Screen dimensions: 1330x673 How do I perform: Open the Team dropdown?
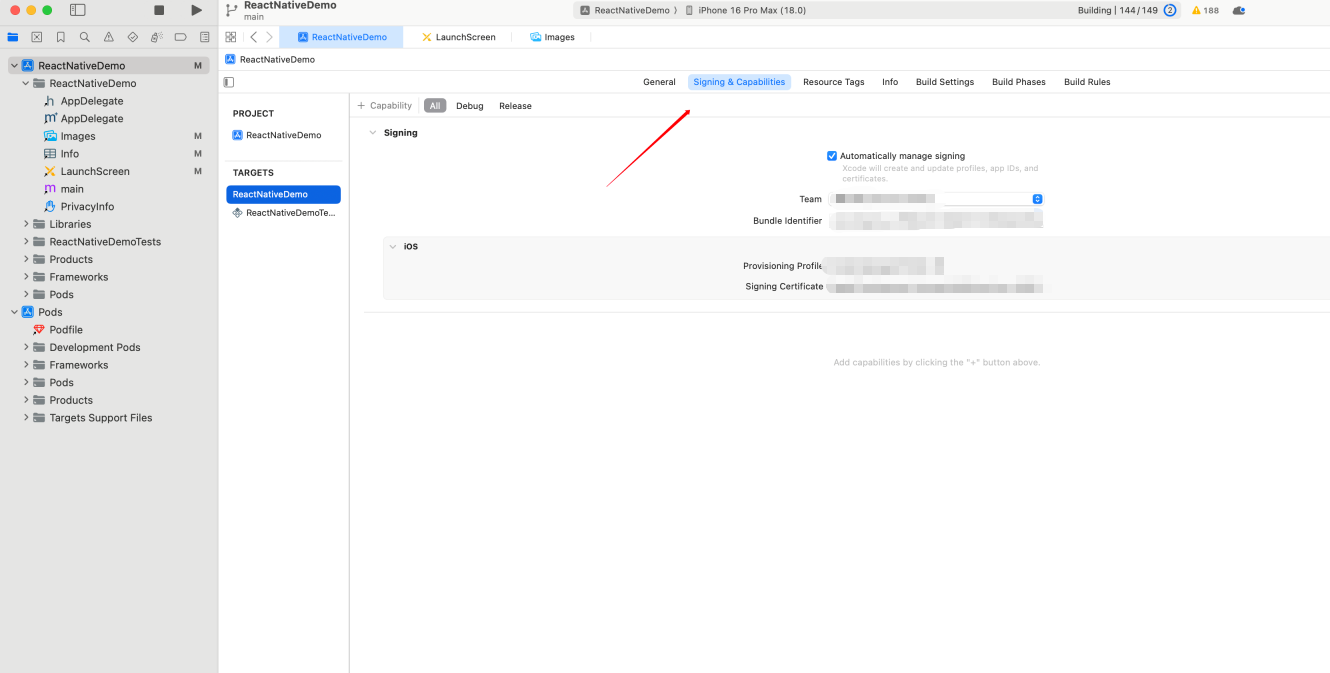[x=936, y=199]
